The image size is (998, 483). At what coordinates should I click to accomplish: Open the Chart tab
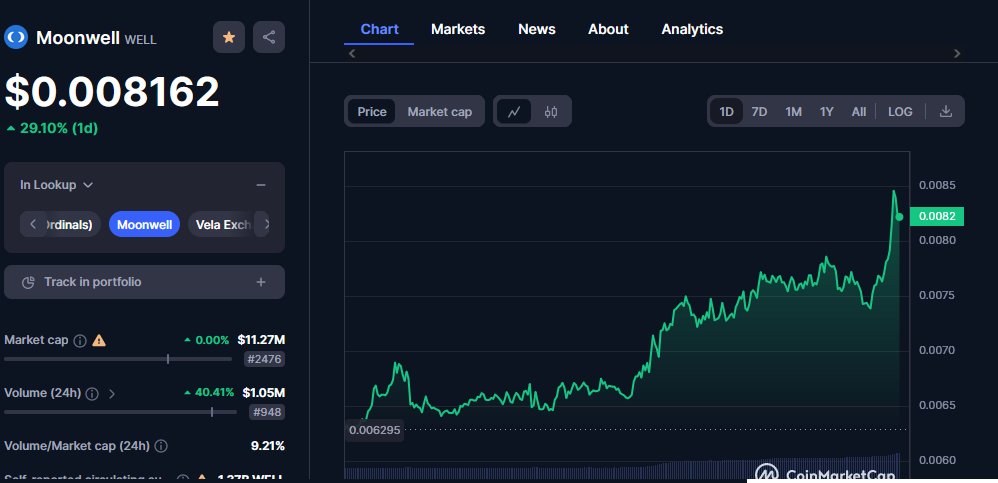(379, 29)
